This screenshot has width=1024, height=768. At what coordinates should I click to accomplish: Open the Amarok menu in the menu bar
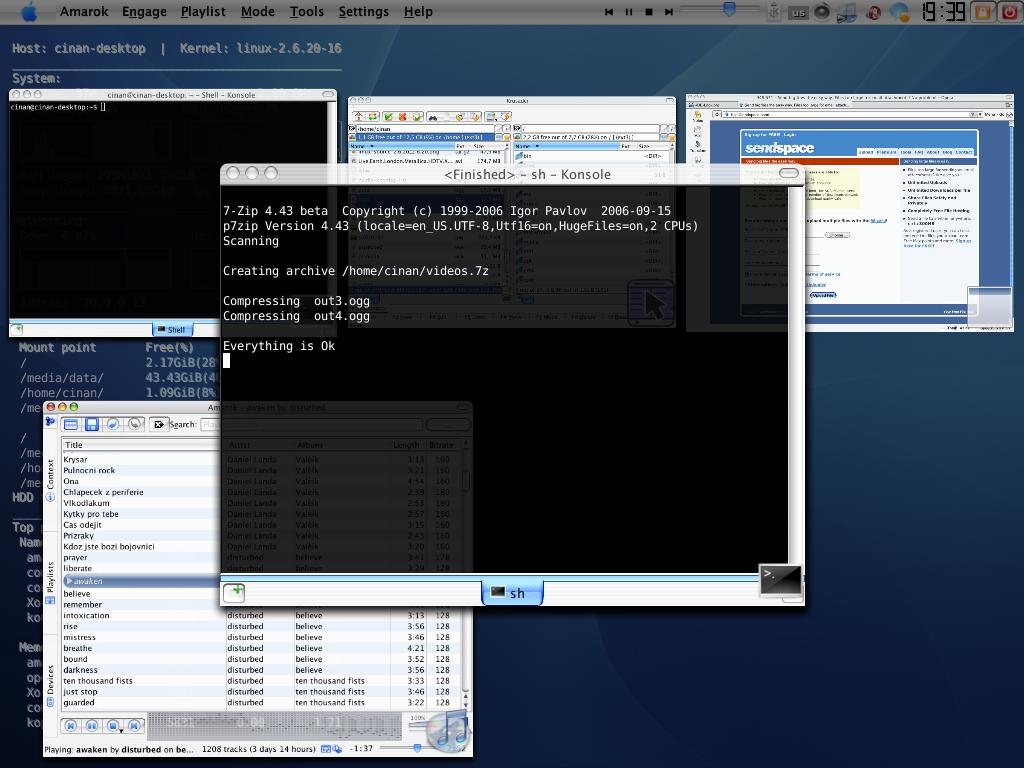click(x=84, y=11)
